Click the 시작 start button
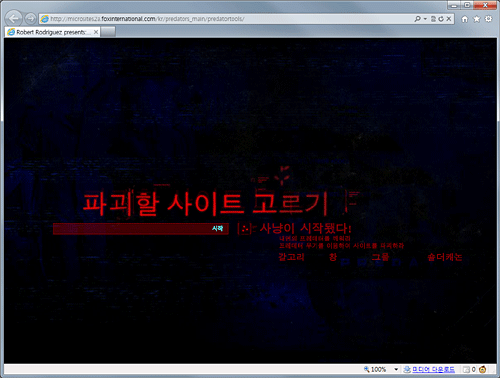 [217, 229]
